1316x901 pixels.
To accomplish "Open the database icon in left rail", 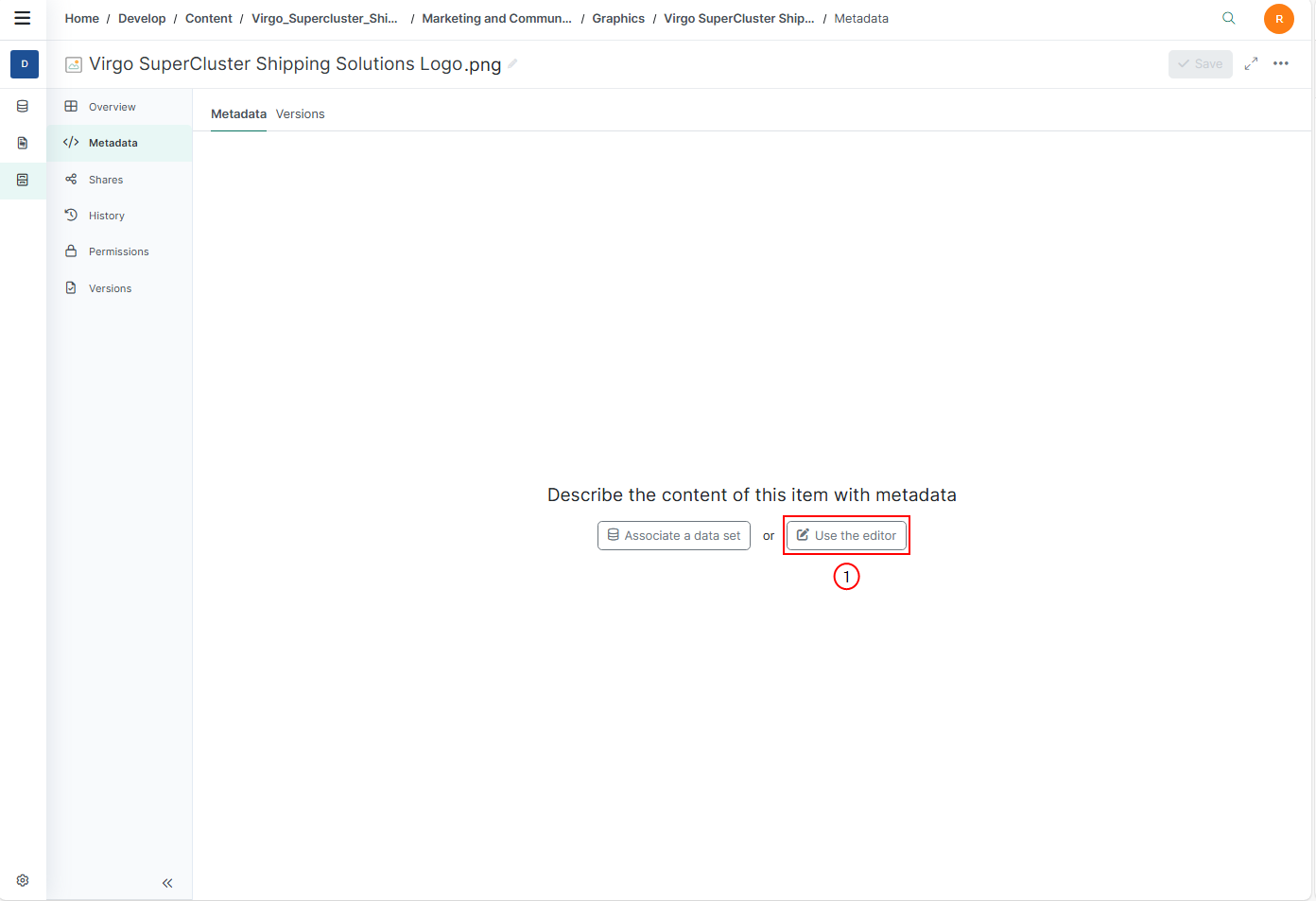I will (23, 107).
